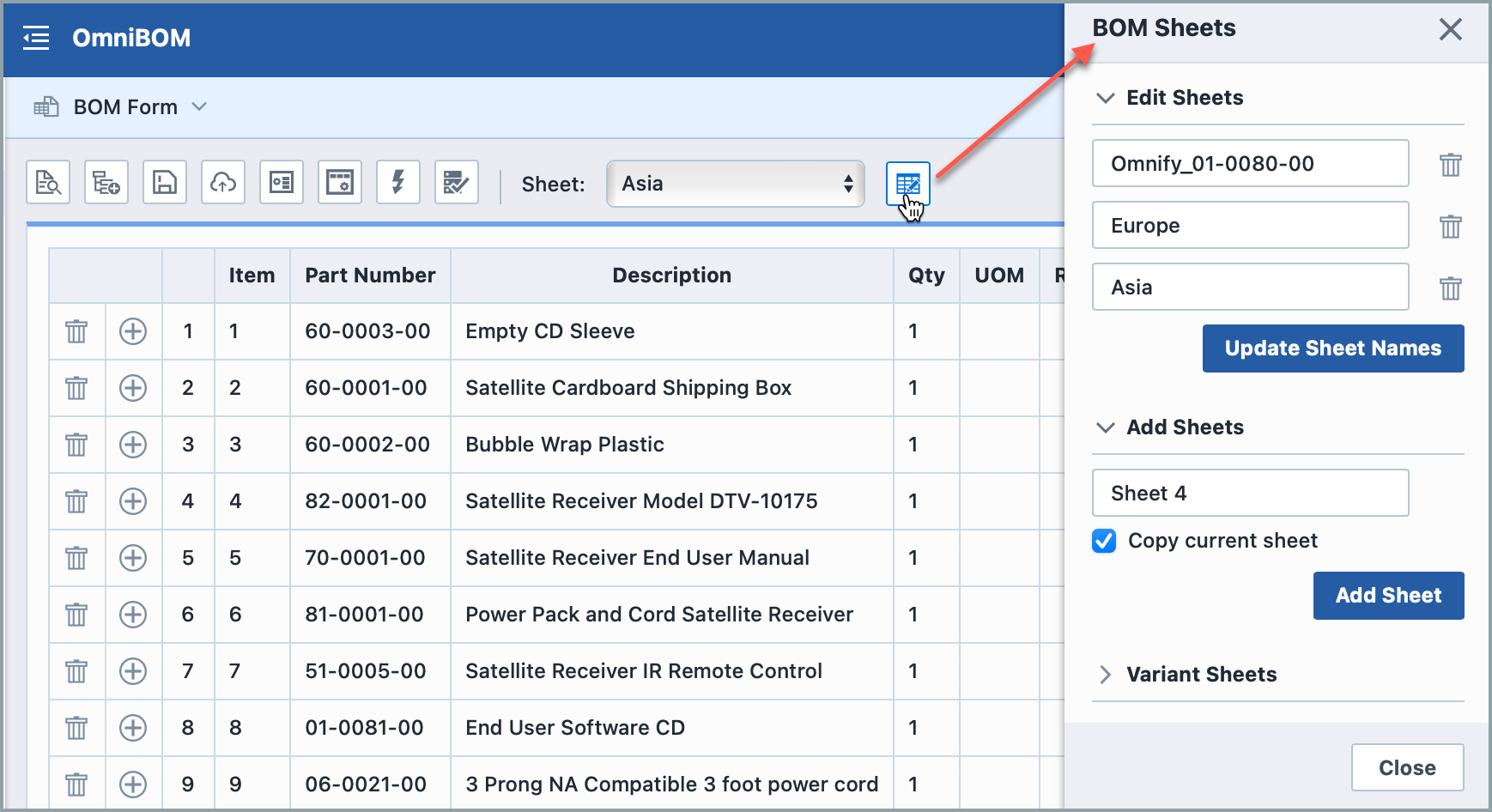Click the add BOM structure icon

pyautogui.click(x=106, y=183)
